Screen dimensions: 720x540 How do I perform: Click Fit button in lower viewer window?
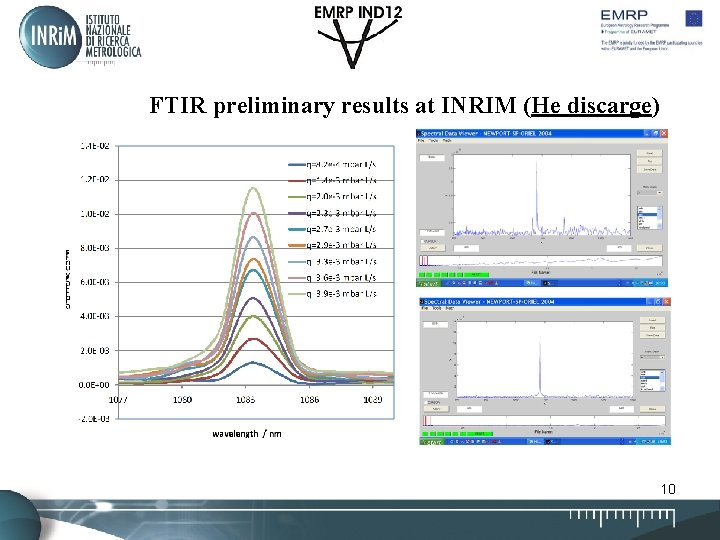[652, 328]
